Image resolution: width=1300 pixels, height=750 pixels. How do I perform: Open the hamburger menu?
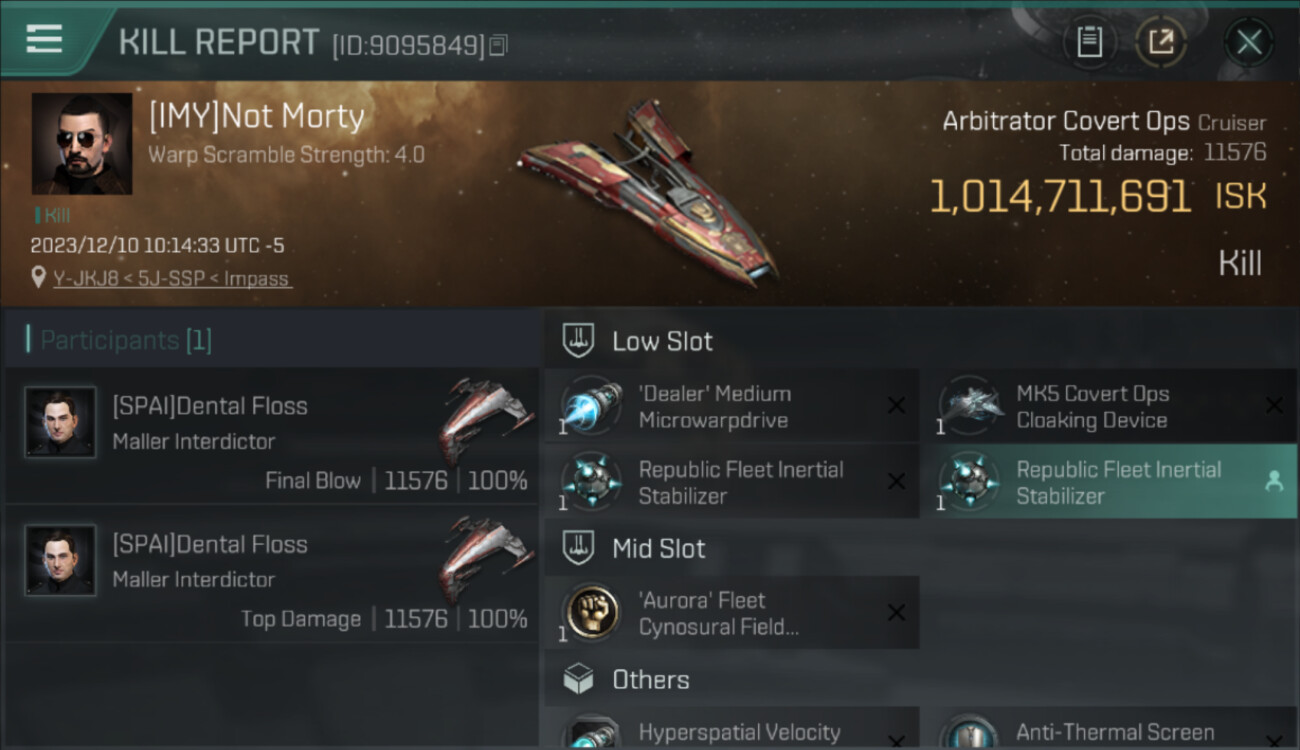click(44, 40)
